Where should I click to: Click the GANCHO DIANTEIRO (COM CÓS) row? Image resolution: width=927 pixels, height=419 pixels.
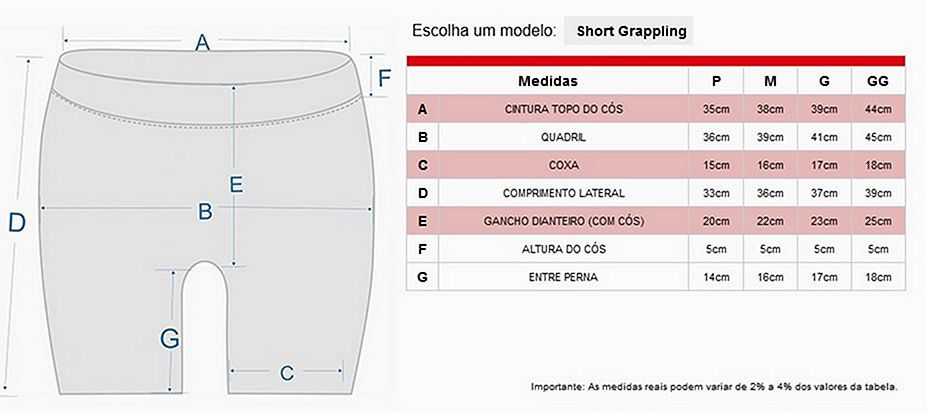[656, 221]
